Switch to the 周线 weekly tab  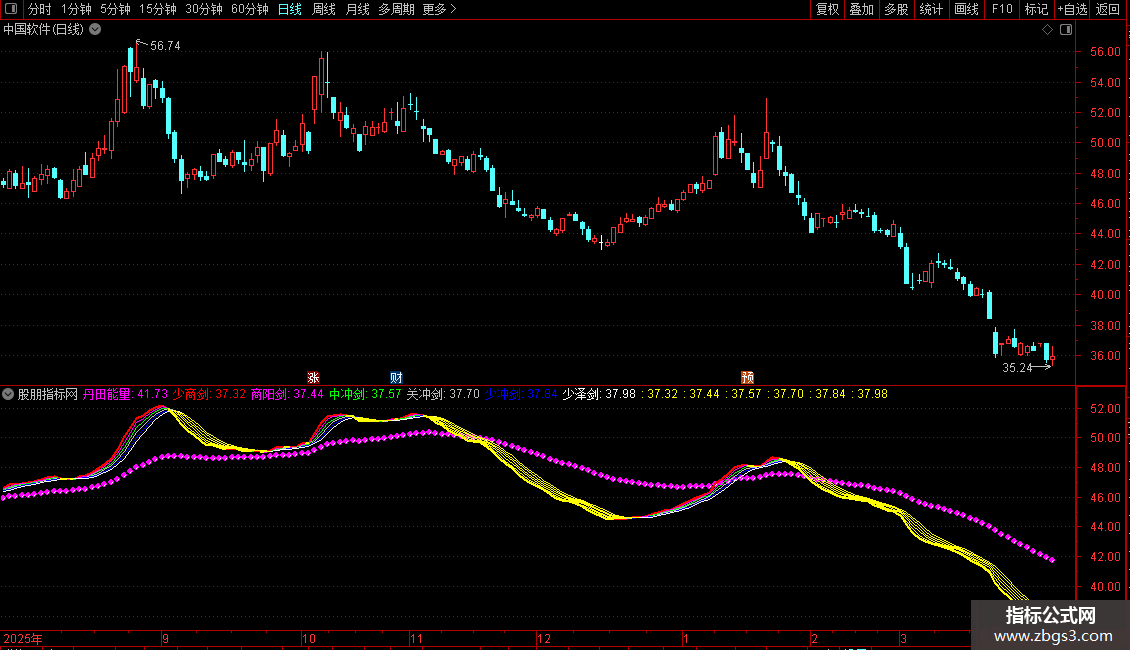click(x=324, y=9)
